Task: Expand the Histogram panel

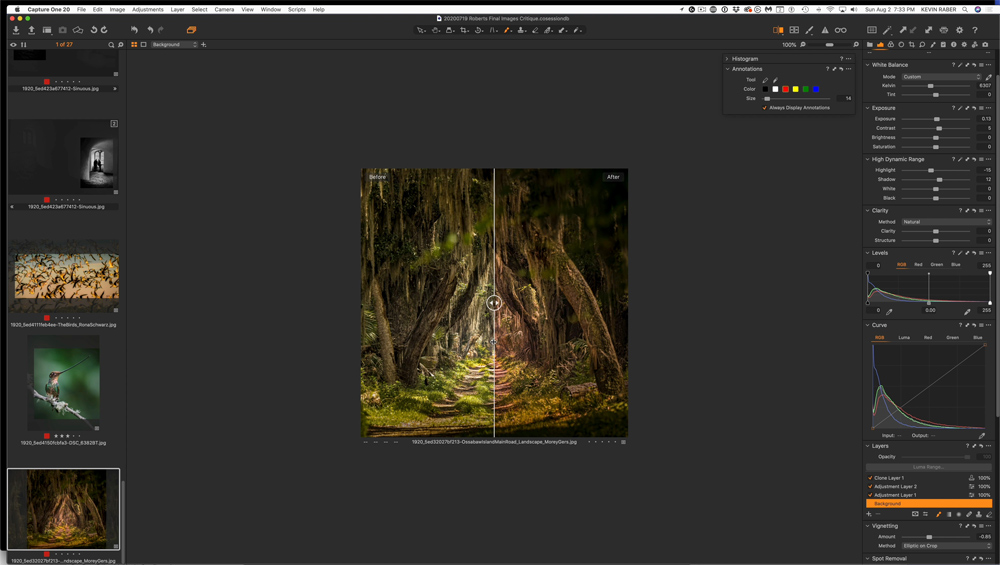Action: pos(727,59)
